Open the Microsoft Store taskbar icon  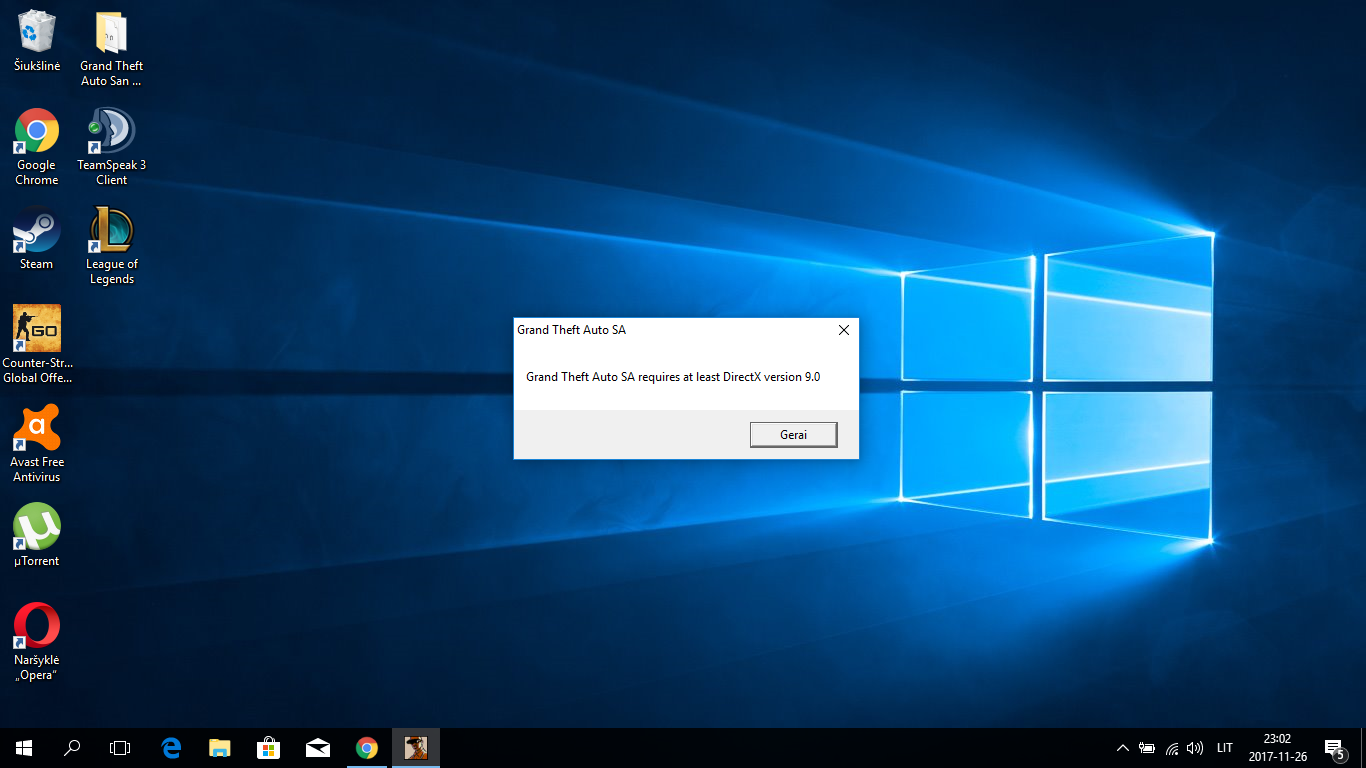[x=269, y=748]
